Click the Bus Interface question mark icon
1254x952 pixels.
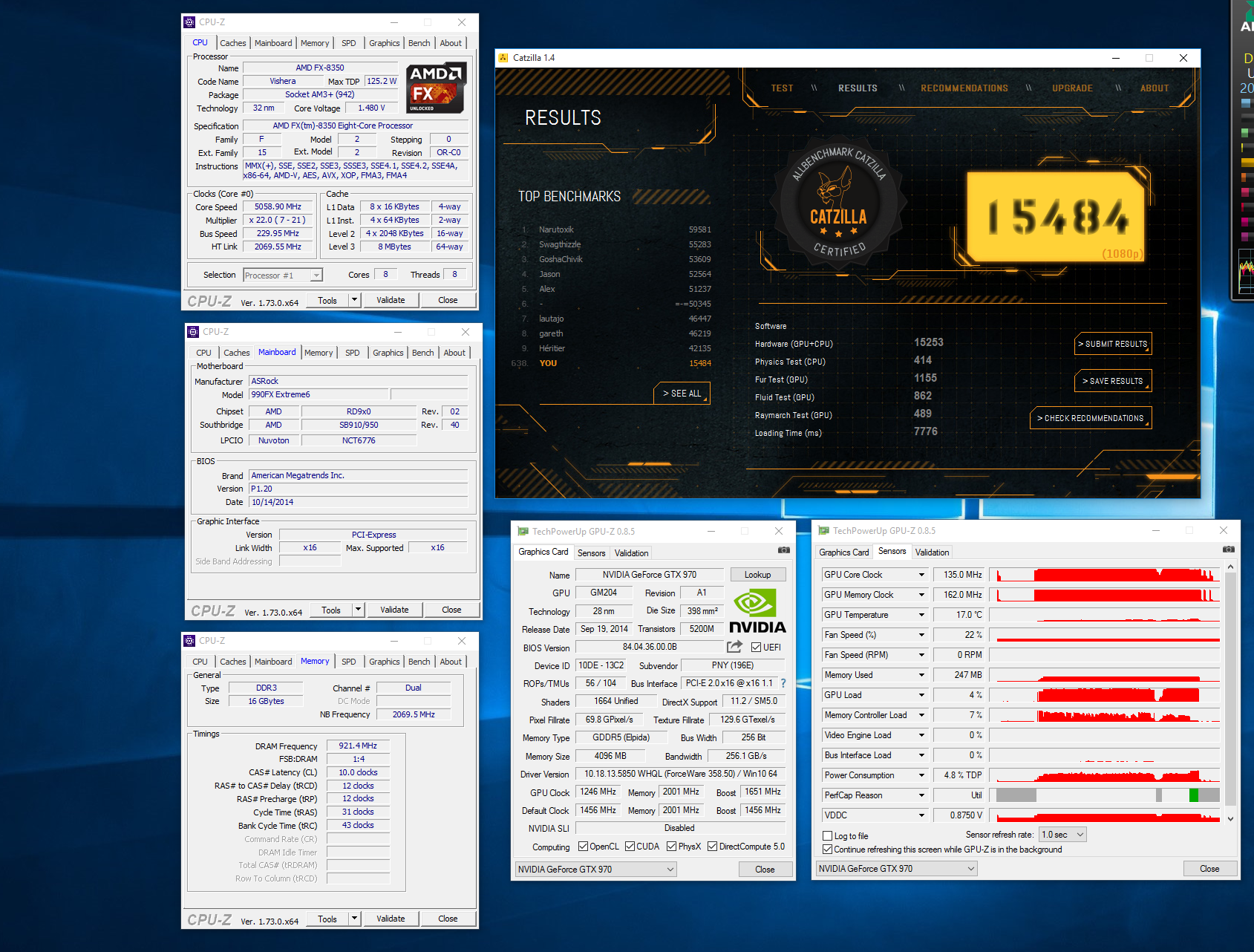tap(783, 683)
